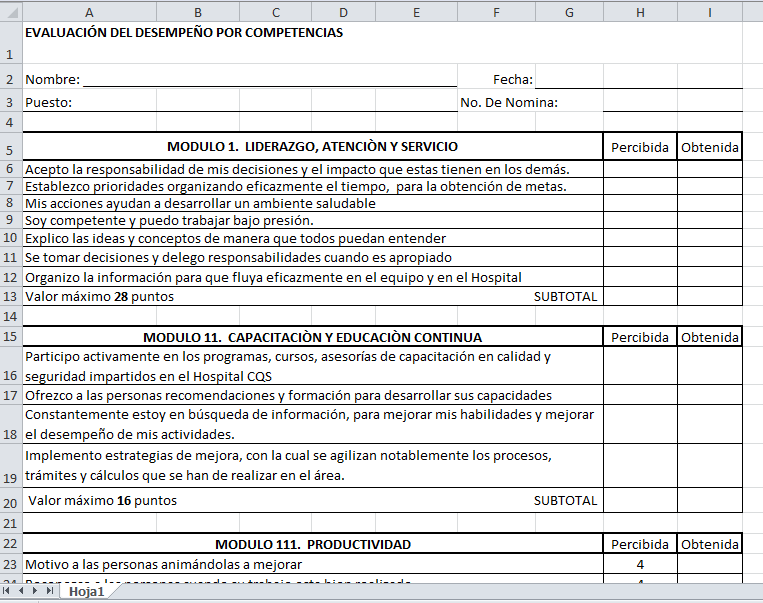Click 'Obtenida' header of Modulo 1

710,147
